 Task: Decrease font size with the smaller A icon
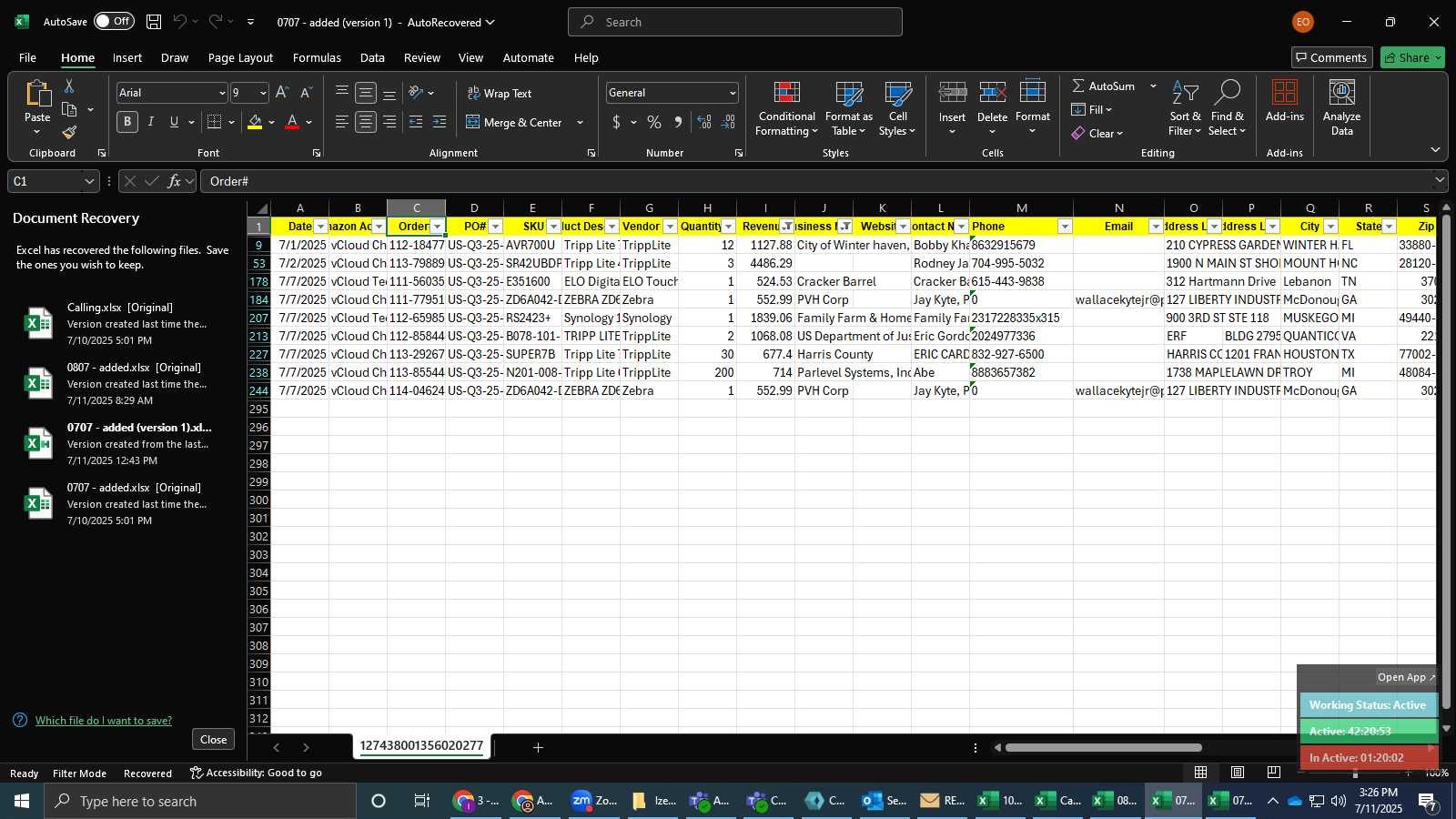pos(306,93)
